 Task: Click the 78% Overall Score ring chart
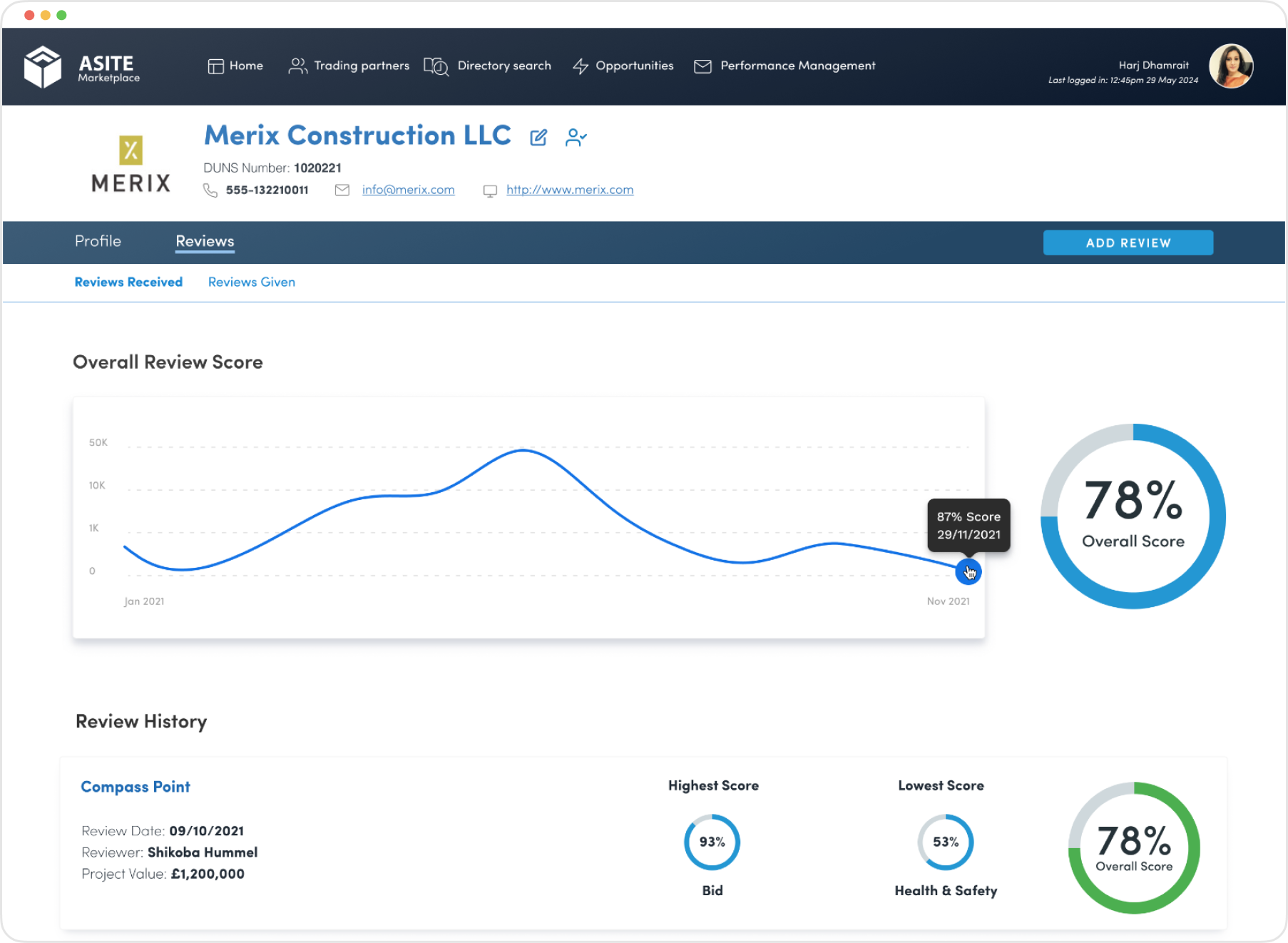[x=1133, y=517]
